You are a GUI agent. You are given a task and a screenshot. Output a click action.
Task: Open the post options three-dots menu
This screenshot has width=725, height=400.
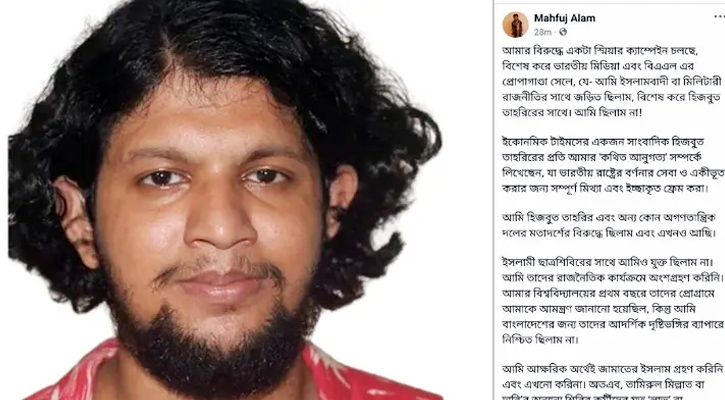[719, 17]
